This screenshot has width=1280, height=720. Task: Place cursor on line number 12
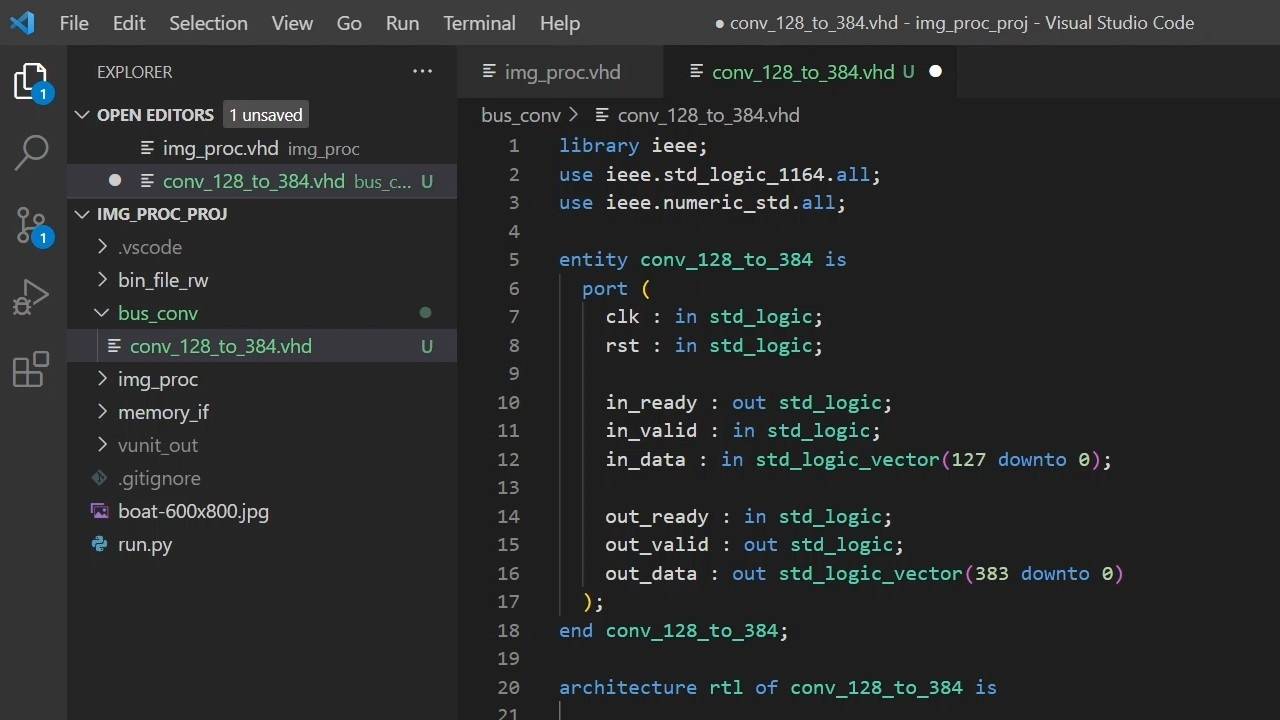point(508,460)
